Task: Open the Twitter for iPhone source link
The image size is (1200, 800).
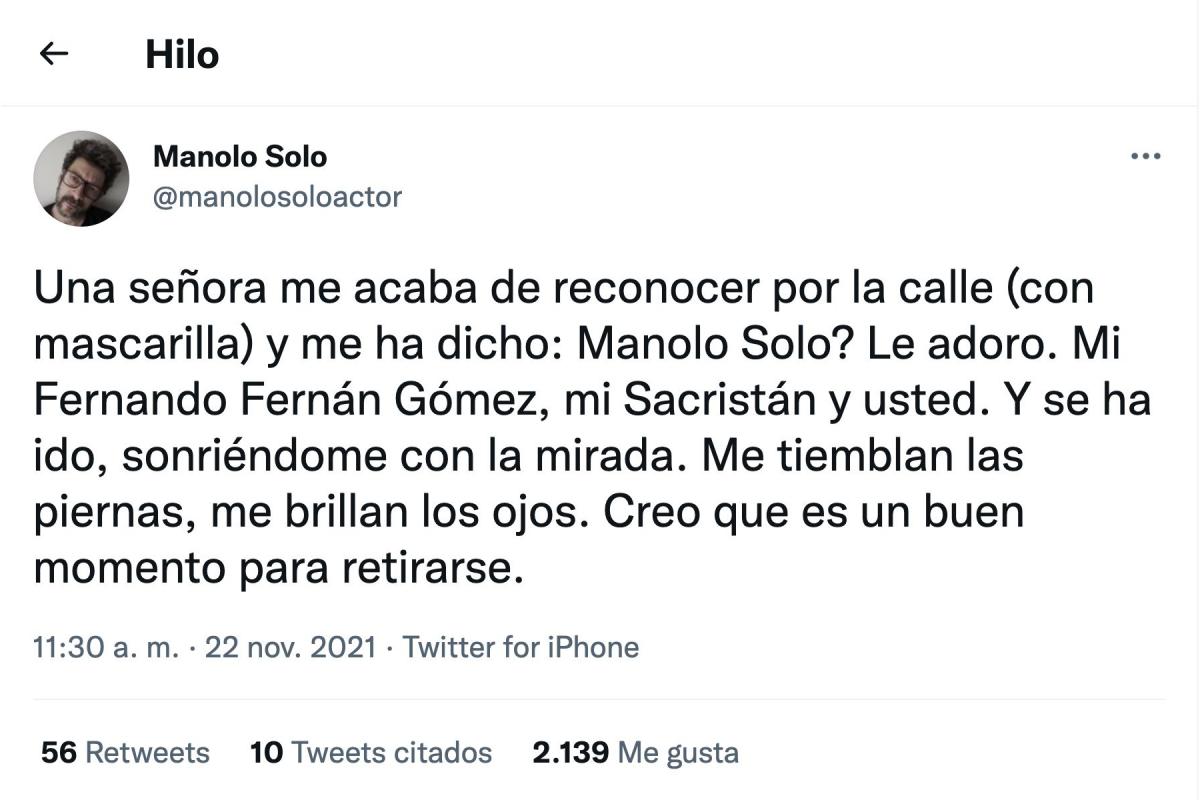Action: (520, 647)
